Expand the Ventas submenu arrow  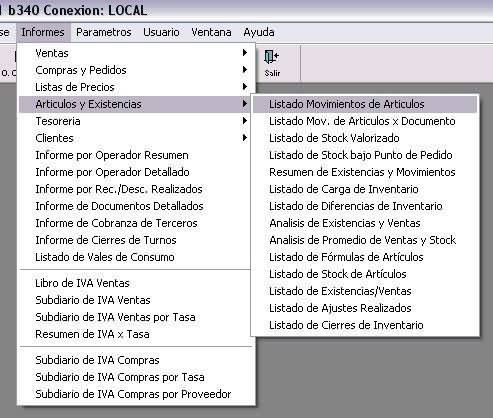pos(245,53)
